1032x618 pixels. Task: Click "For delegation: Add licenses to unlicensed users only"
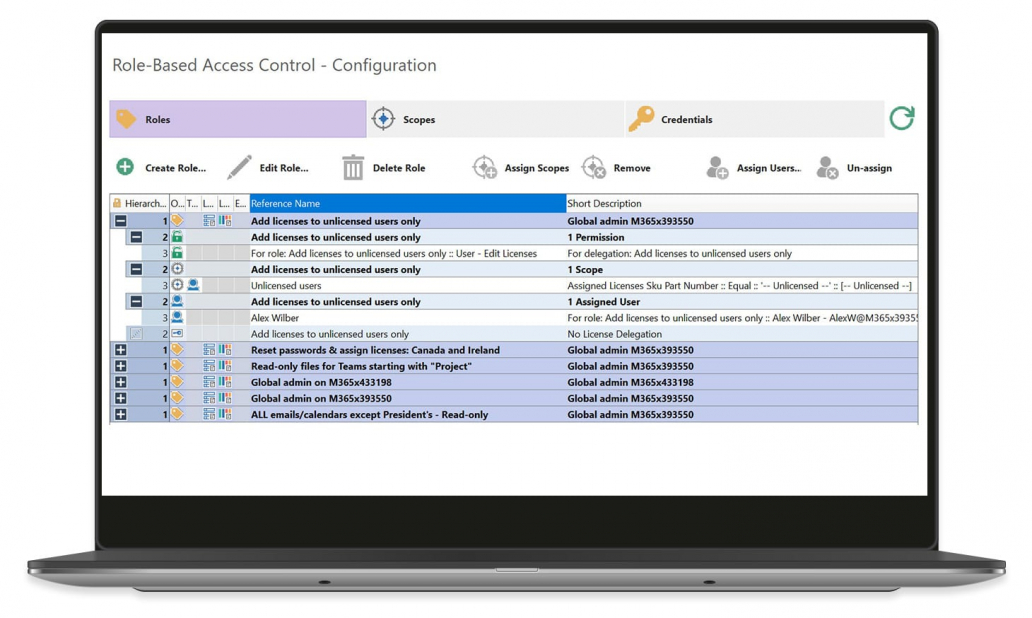pos(679,253)
